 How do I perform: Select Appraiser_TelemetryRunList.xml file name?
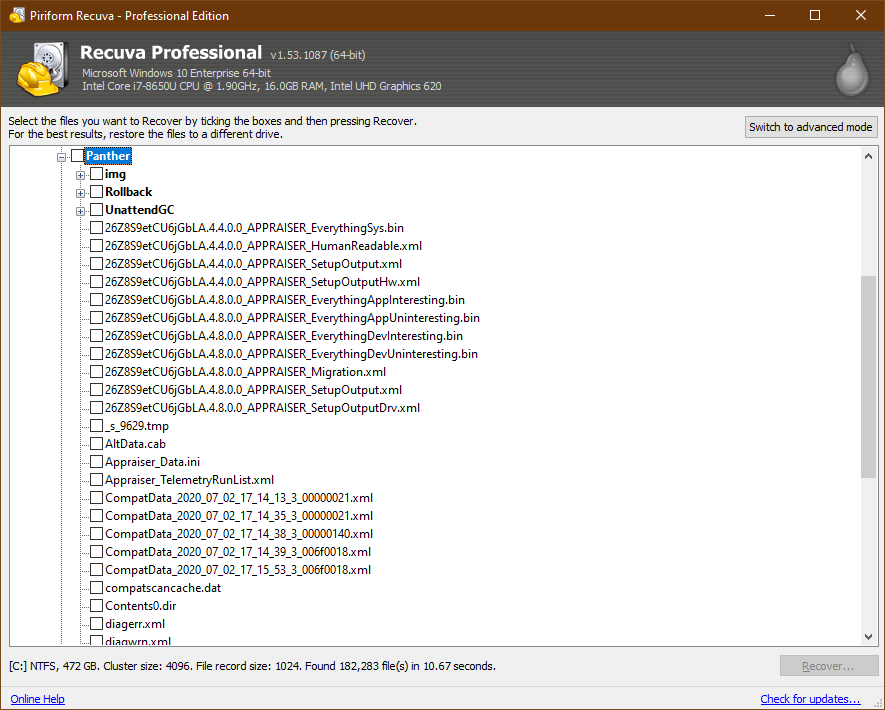[190, 480]
